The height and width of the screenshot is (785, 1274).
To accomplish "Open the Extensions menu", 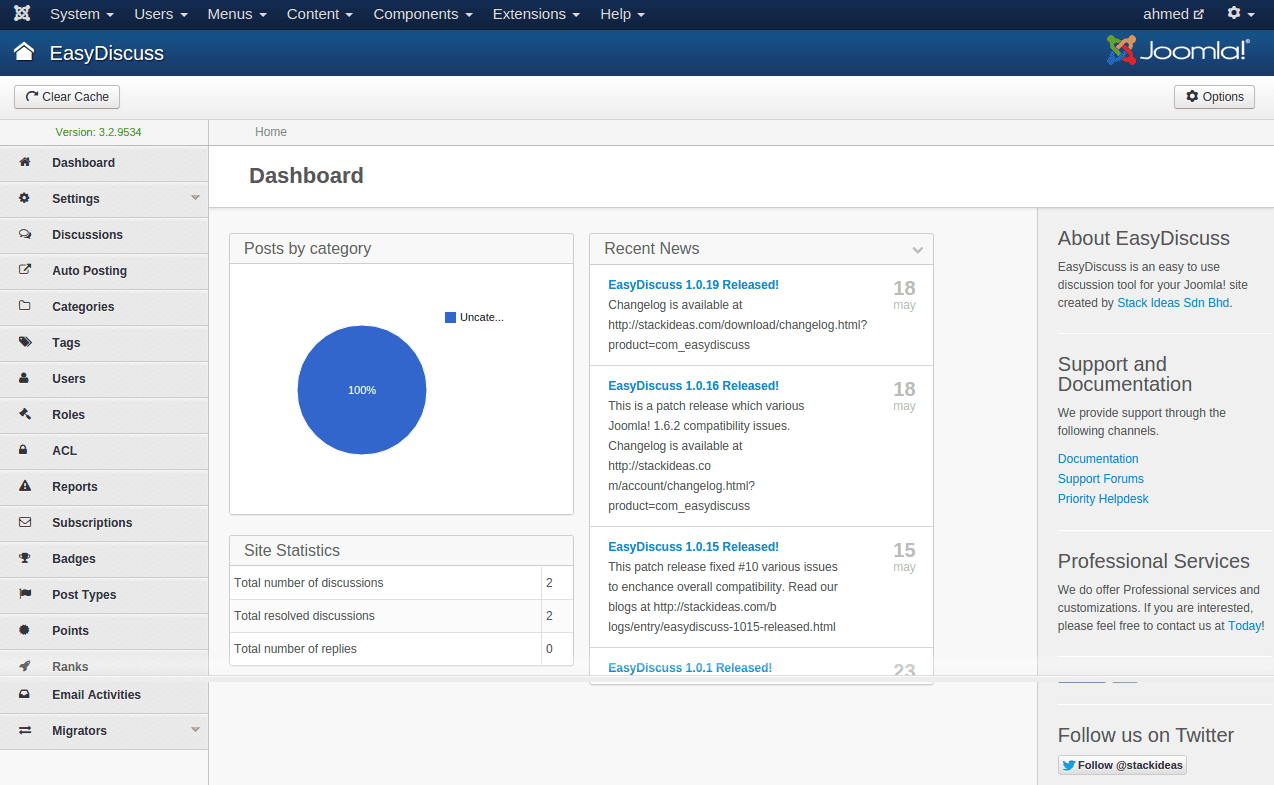I will 536,14.
